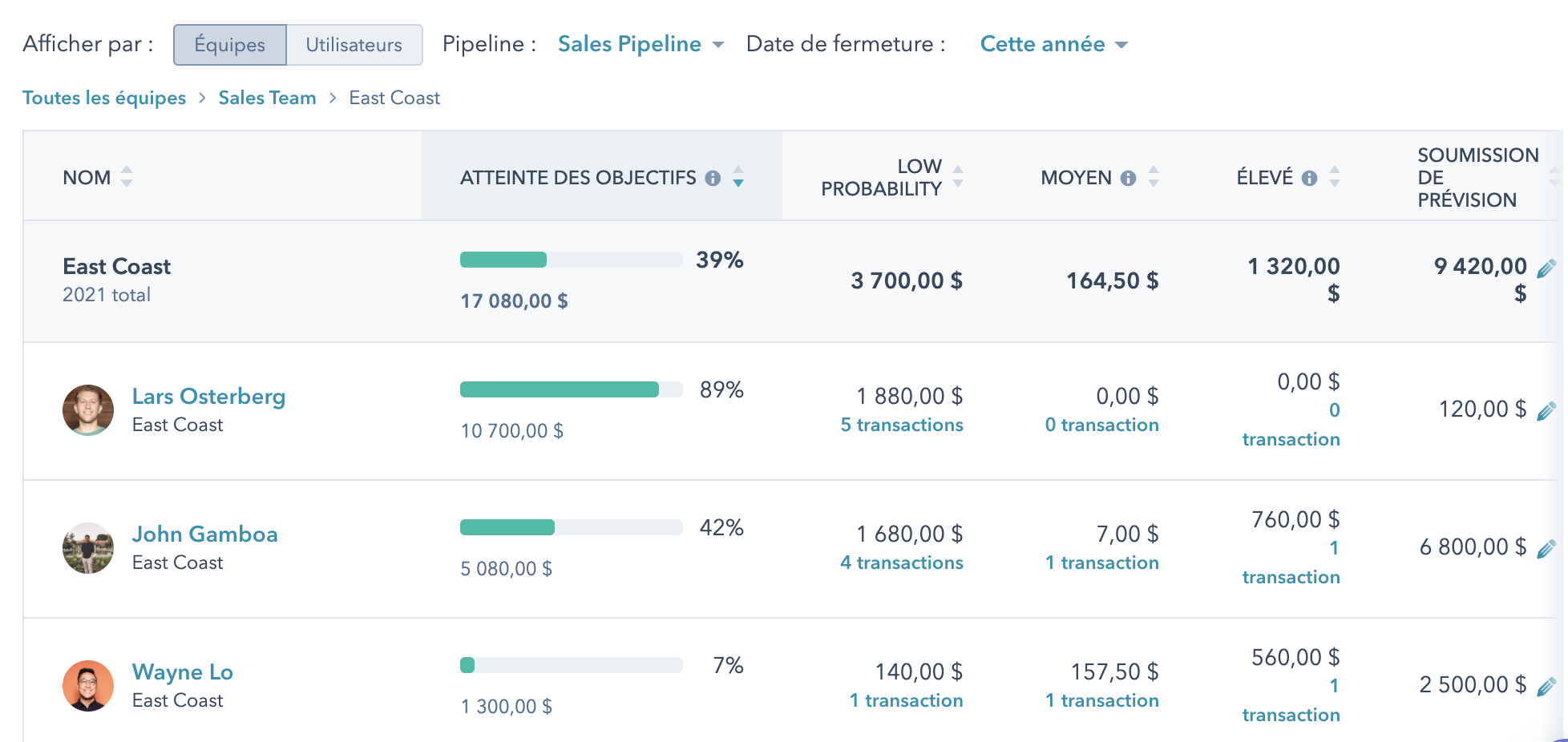Screen dimensions: 1568x742
Task: View Lars Osterberg's Moyen 0 transaction
Action: click(x=1102, y=425)
